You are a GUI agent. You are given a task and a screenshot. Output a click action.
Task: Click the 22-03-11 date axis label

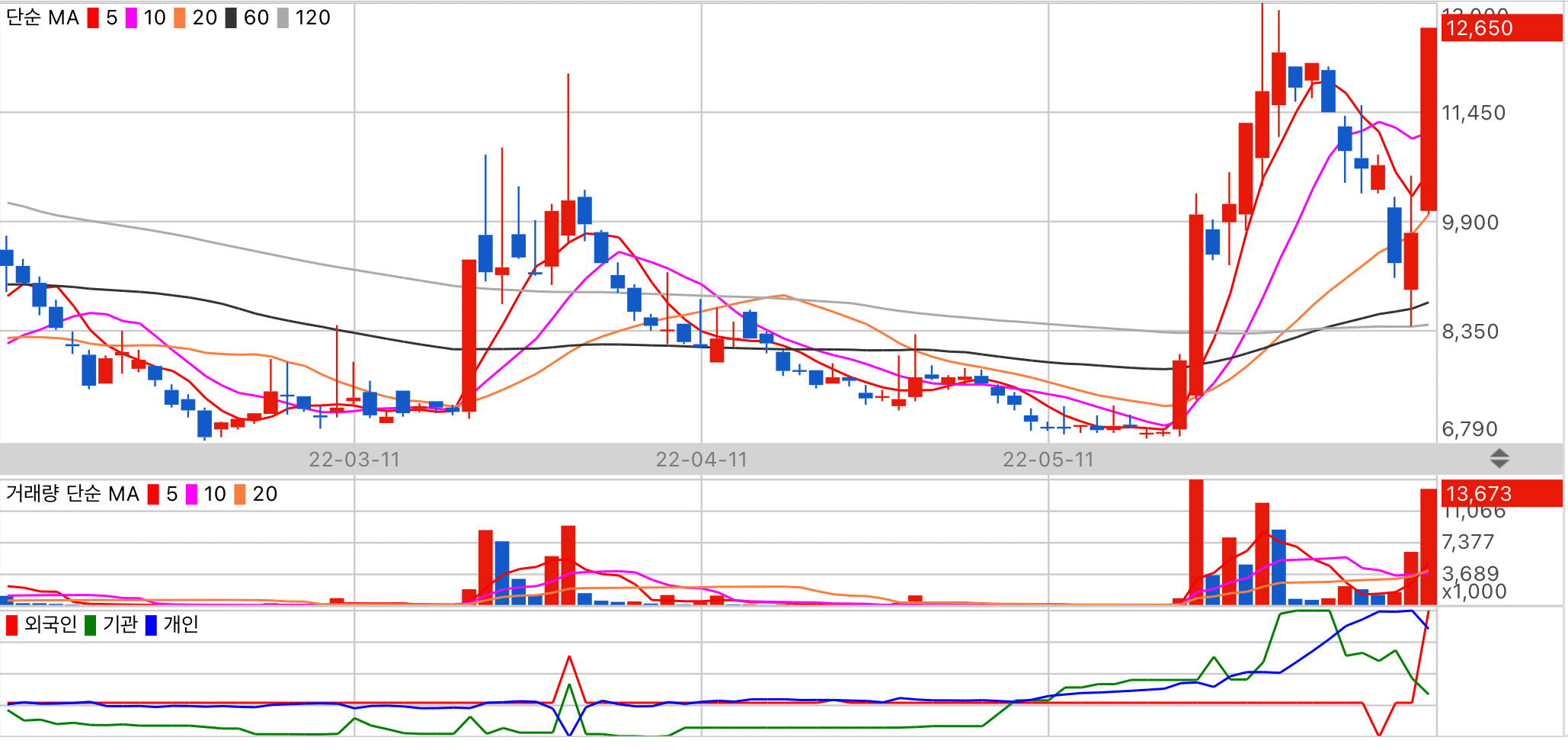point(354,460)
